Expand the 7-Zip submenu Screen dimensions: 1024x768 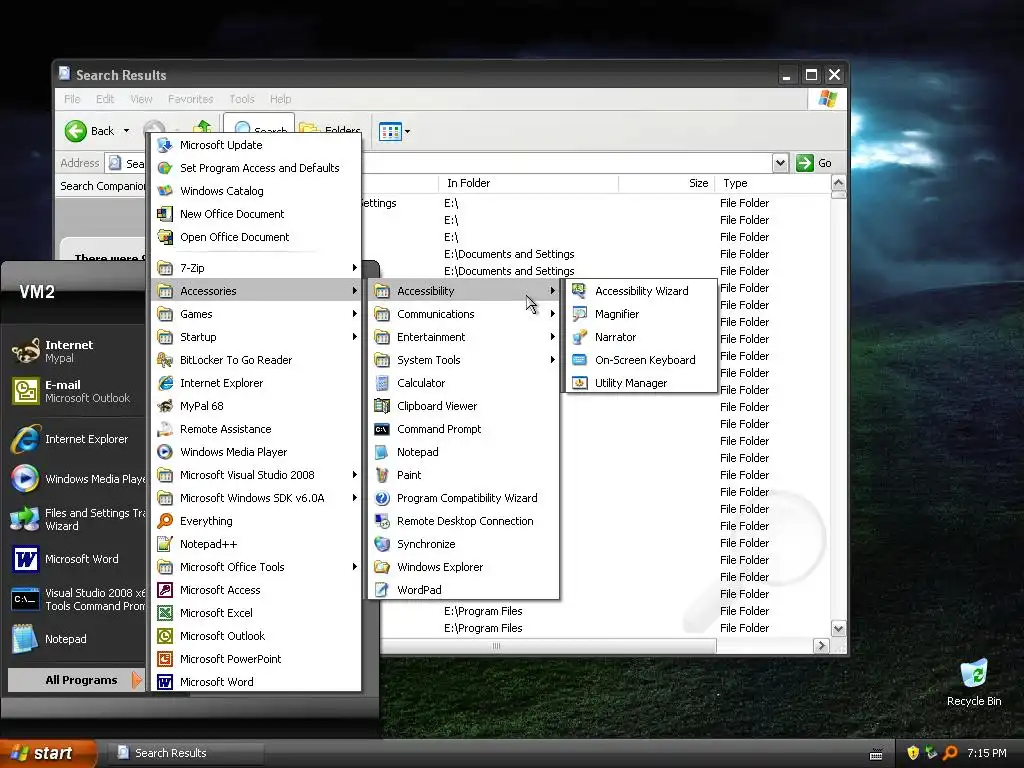tap(256, 268)
